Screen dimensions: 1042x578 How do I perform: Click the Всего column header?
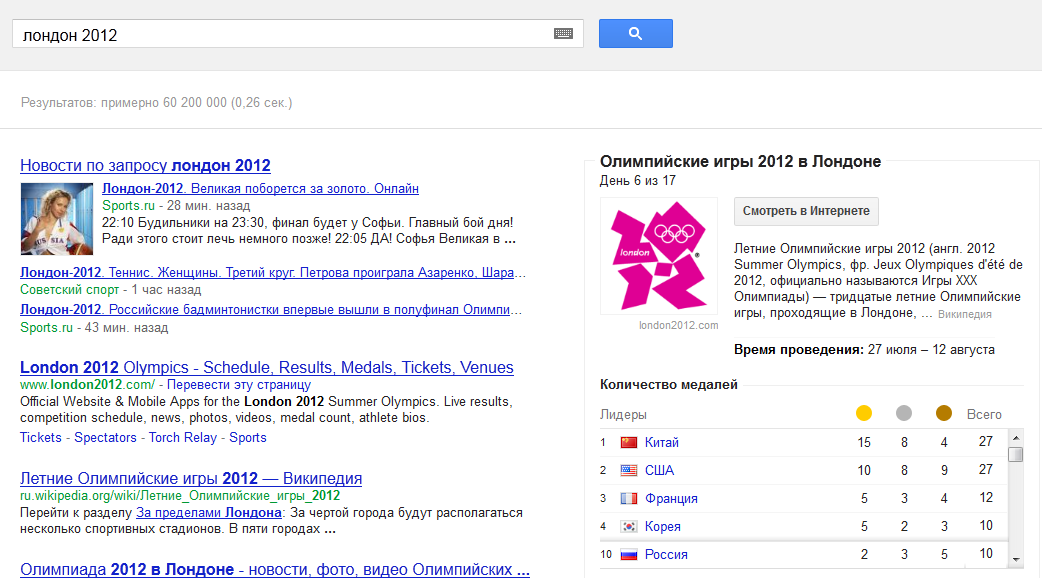coord(984,415)
